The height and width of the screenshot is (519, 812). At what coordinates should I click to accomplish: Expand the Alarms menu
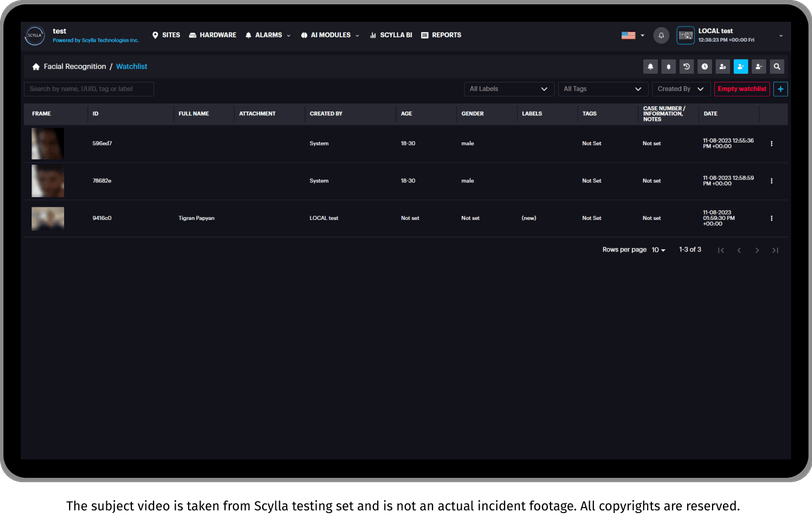[x=268, y=35]
